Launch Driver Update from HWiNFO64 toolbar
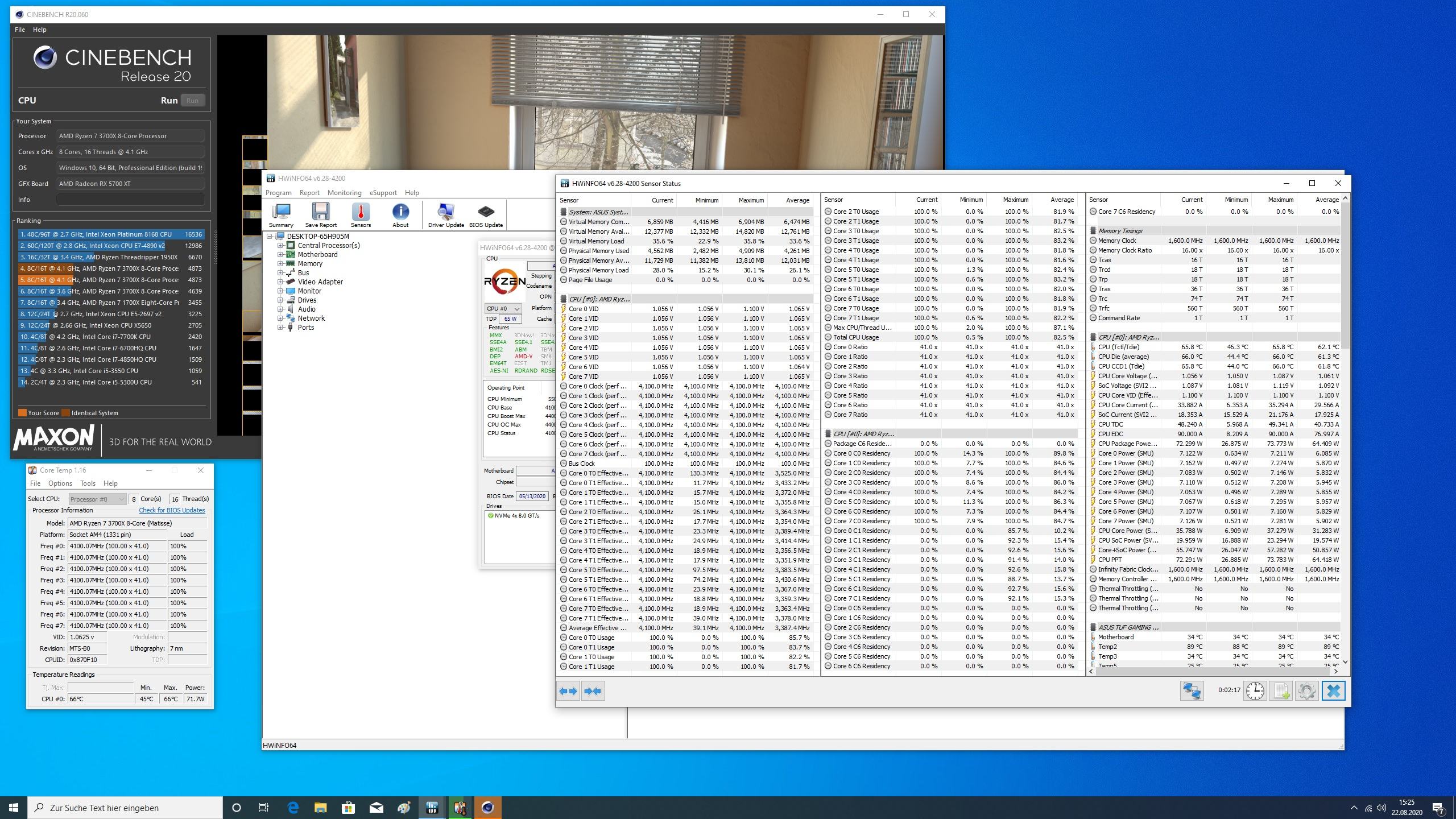 [x=446, y=215]
